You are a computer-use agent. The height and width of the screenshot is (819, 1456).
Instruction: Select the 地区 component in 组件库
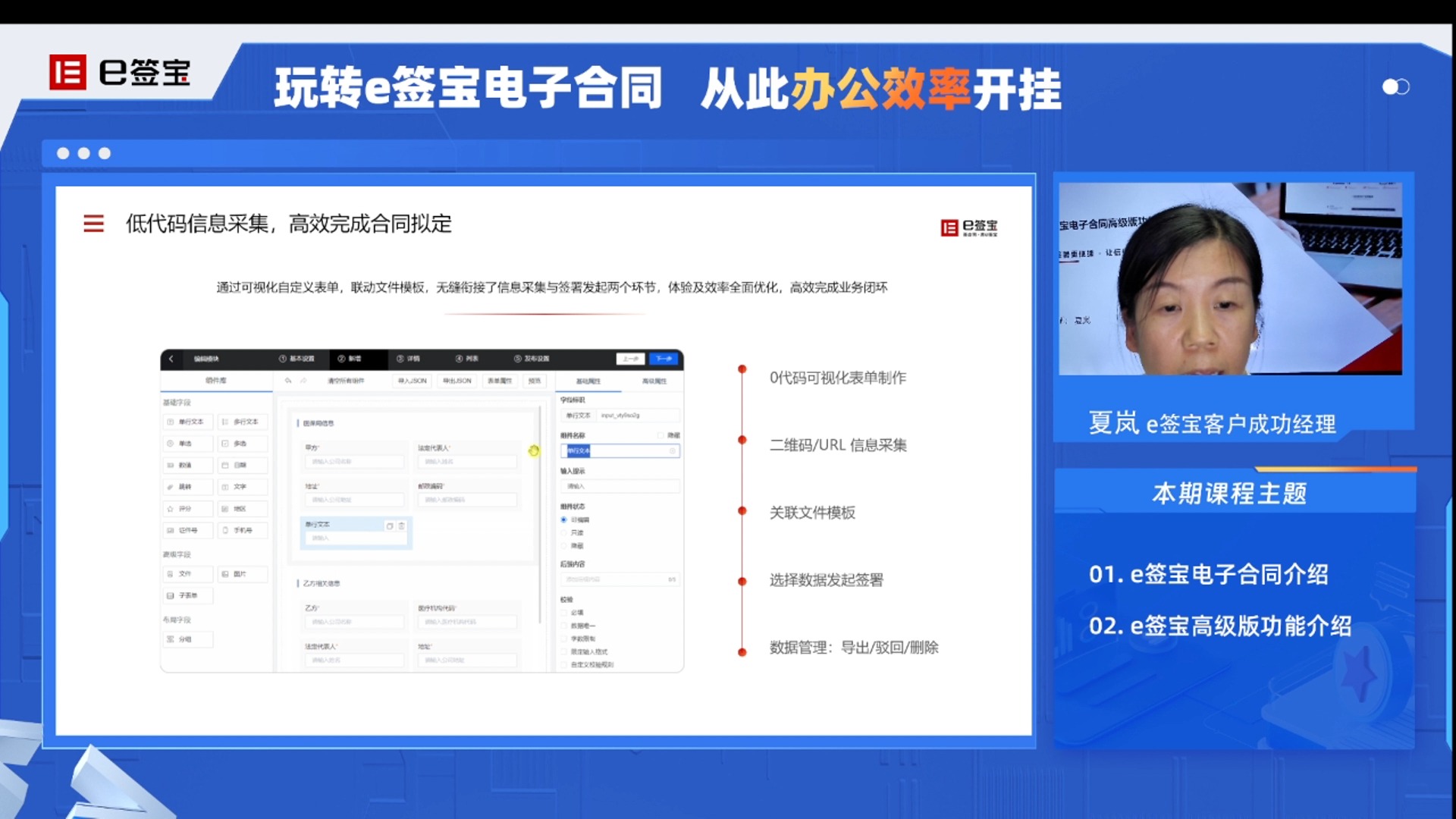242,509
